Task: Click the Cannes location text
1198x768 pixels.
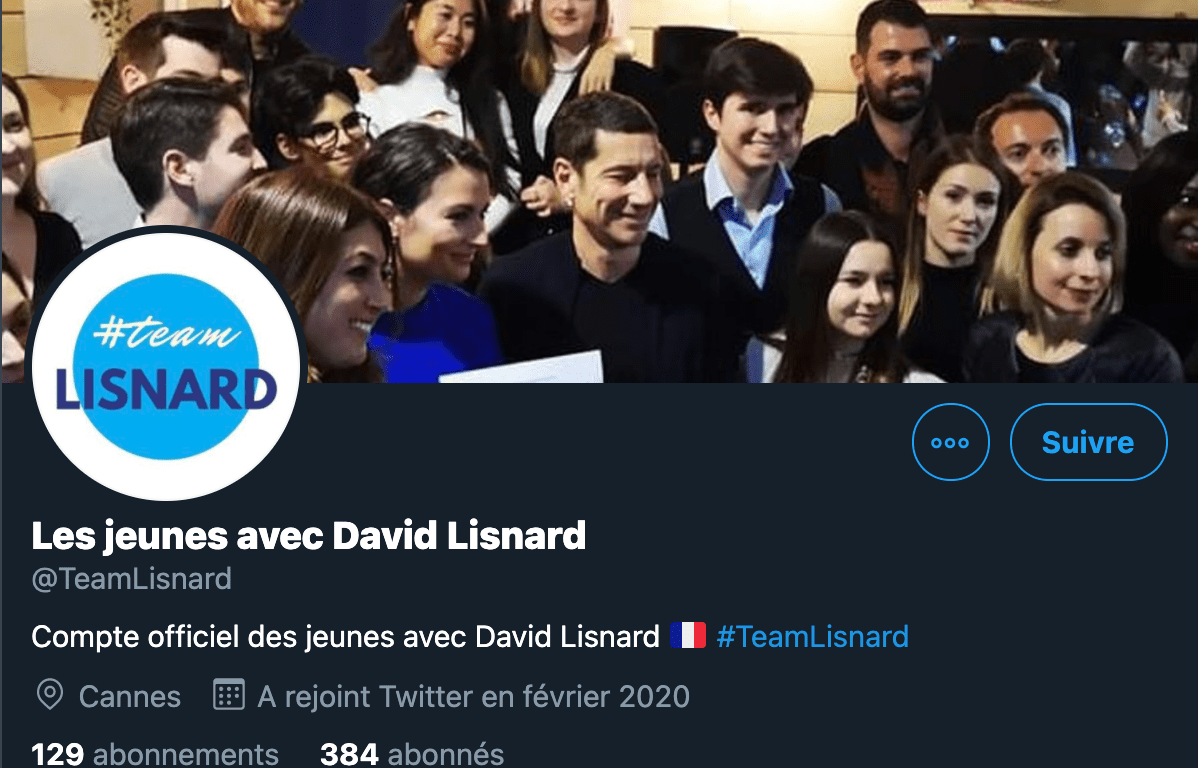Action: (x=130, y=697)
